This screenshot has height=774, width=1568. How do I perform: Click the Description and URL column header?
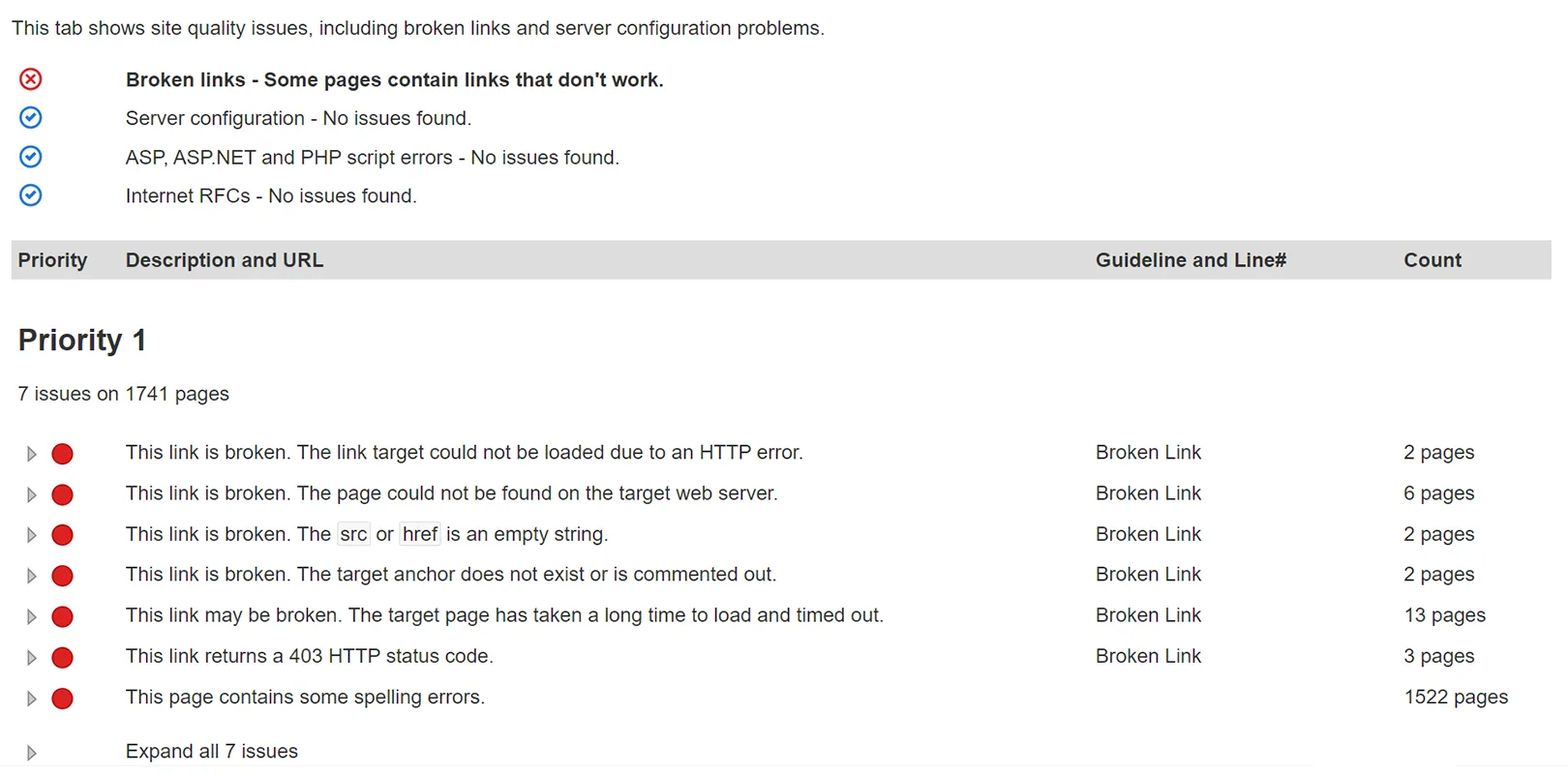224,259
